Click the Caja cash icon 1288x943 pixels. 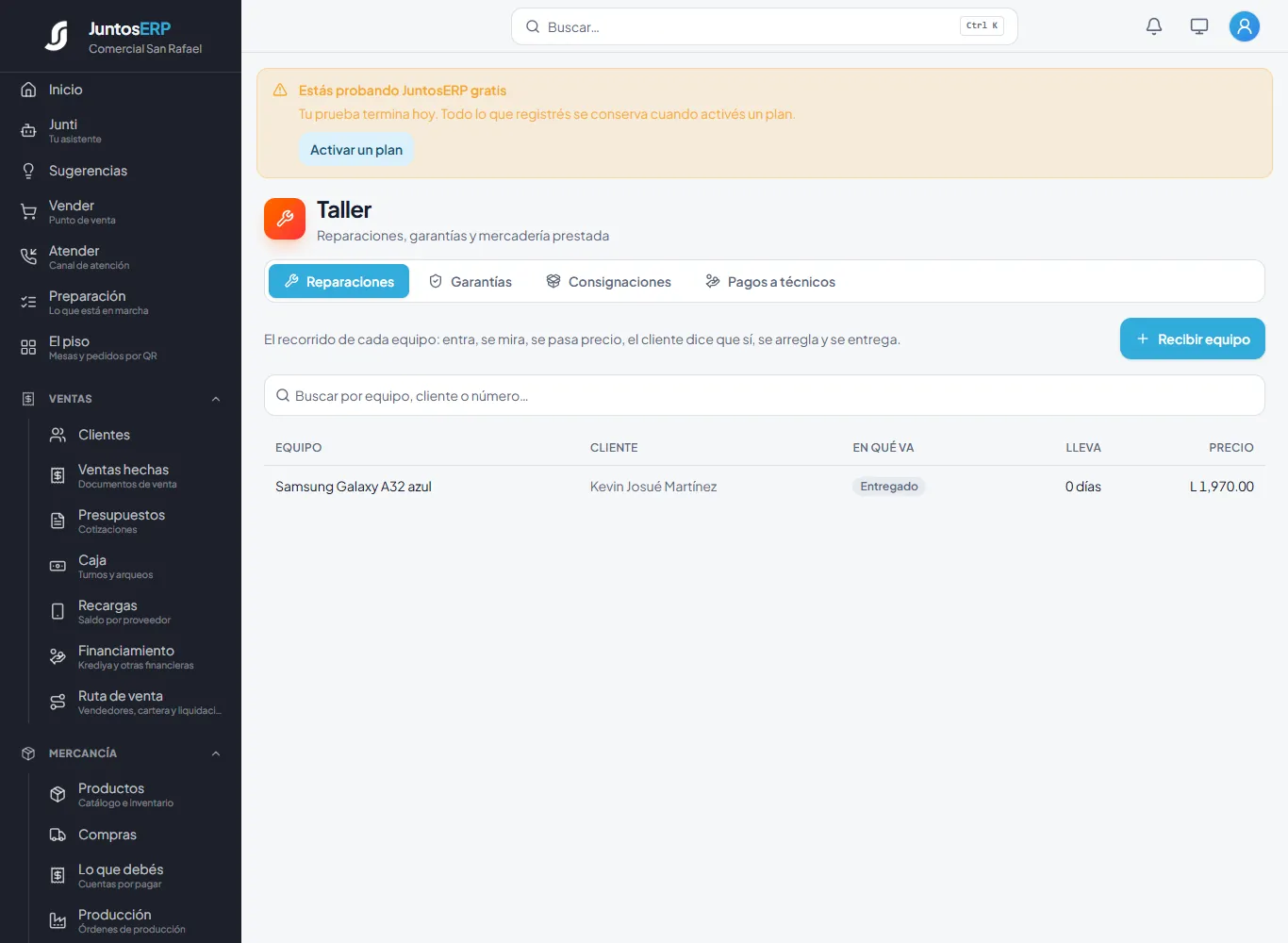[58, 566]
